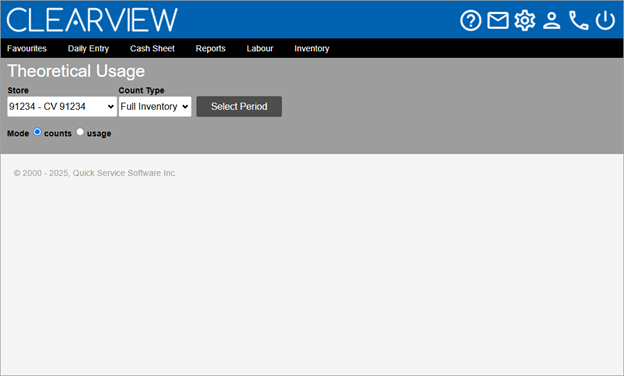Viewport: 624px width, 376px height.
Task: Click the power logout icon
Action: pos(605,20)
